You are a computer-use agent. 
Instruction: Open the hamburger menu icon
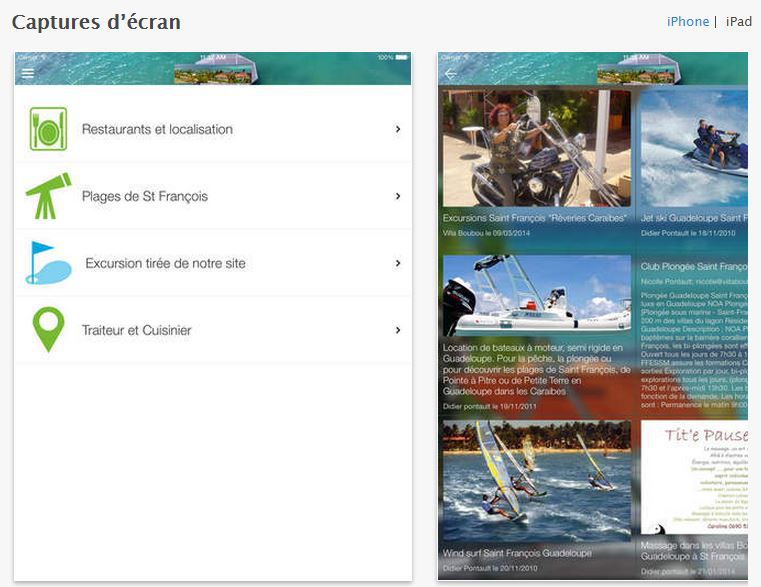click(x=28, y=73)
